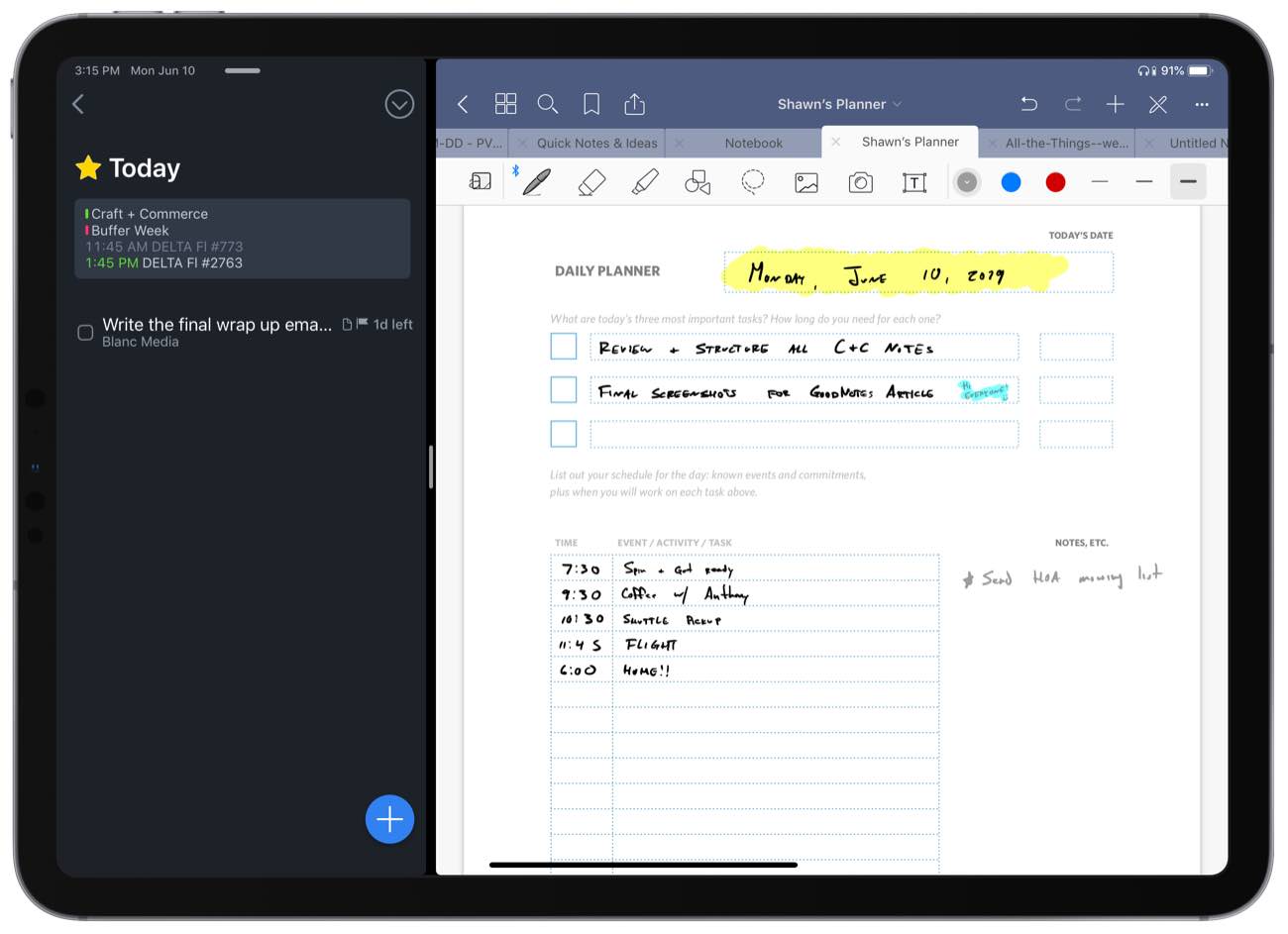Select the lasso selection tool

752,182
